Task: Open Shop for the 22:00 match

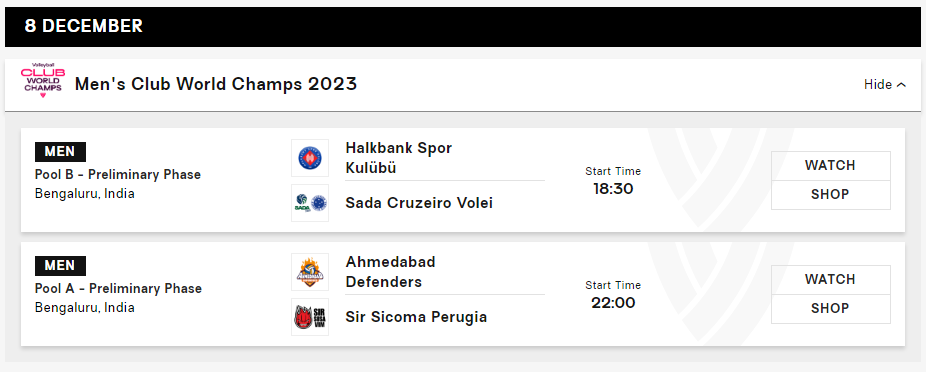Action: [x=830, y=309]
